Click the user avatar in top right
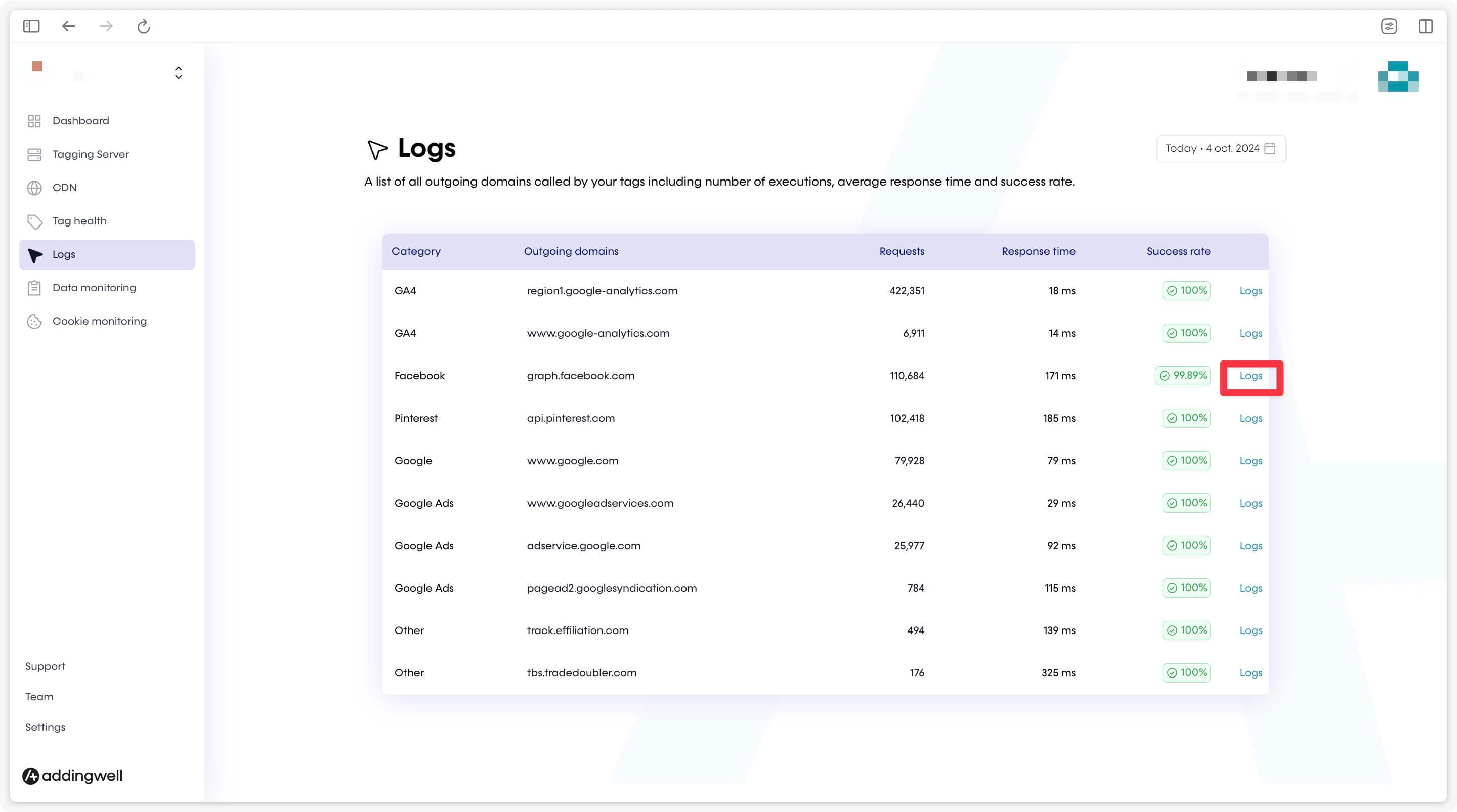The image size is (1457, 812). [1398, 76]
